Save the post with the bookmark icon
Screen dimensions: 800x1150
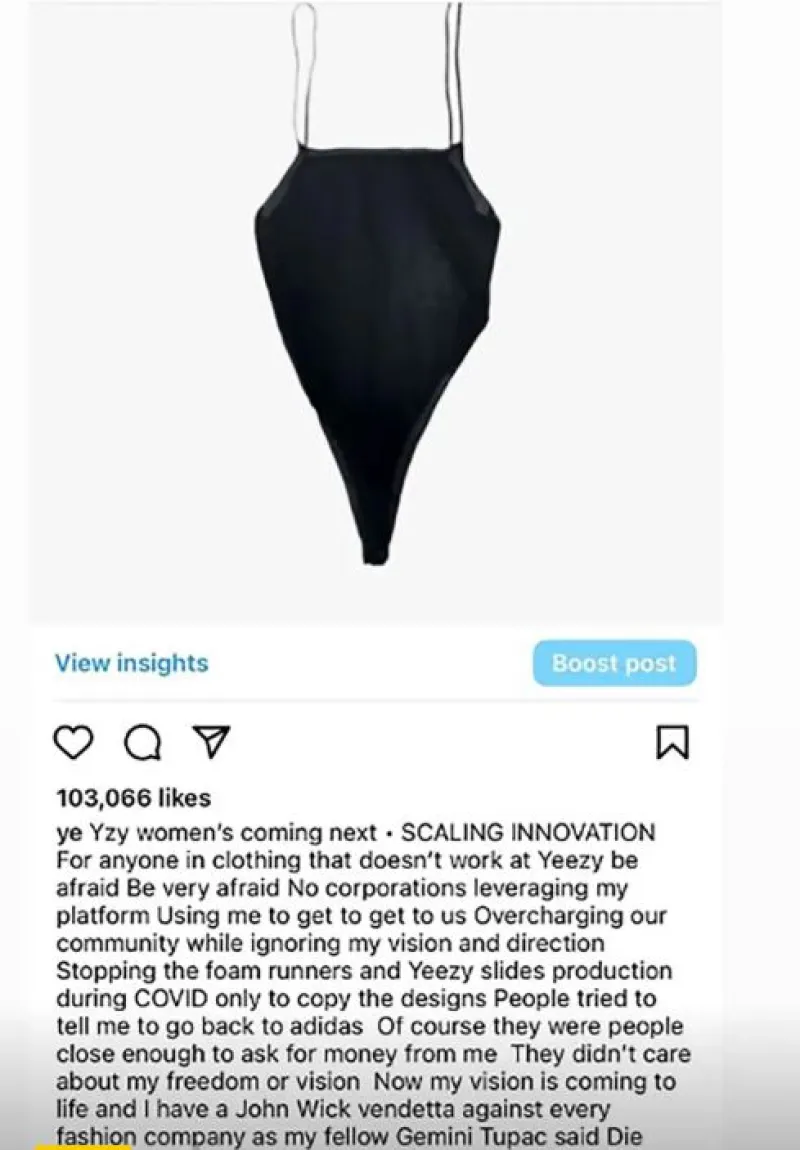click(672, 741)
